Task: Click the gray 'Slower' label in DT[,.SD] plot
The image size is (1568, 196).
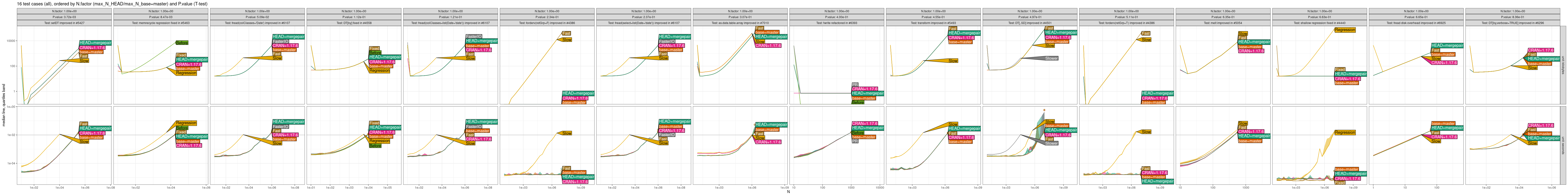Action: (x=1051, y=59)
